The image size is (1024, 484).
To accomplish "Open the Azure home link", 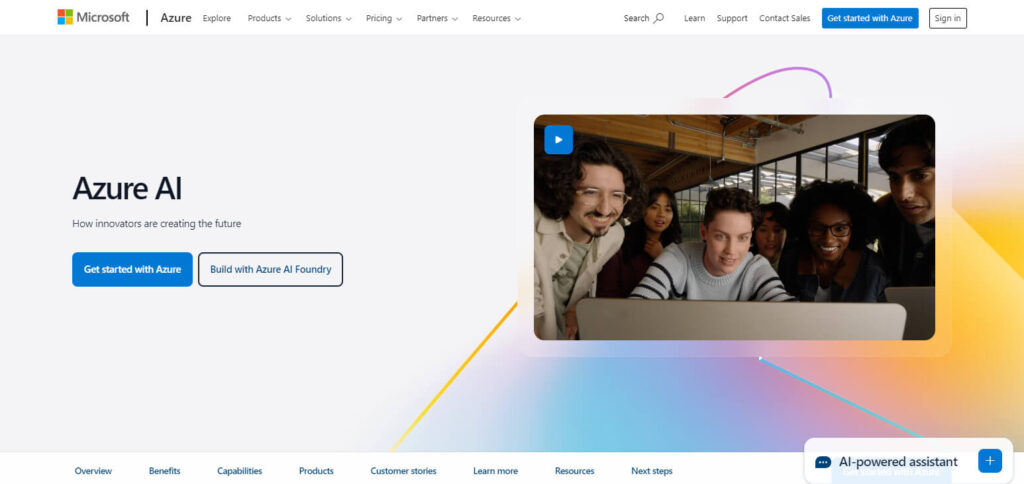I will 176,18.
